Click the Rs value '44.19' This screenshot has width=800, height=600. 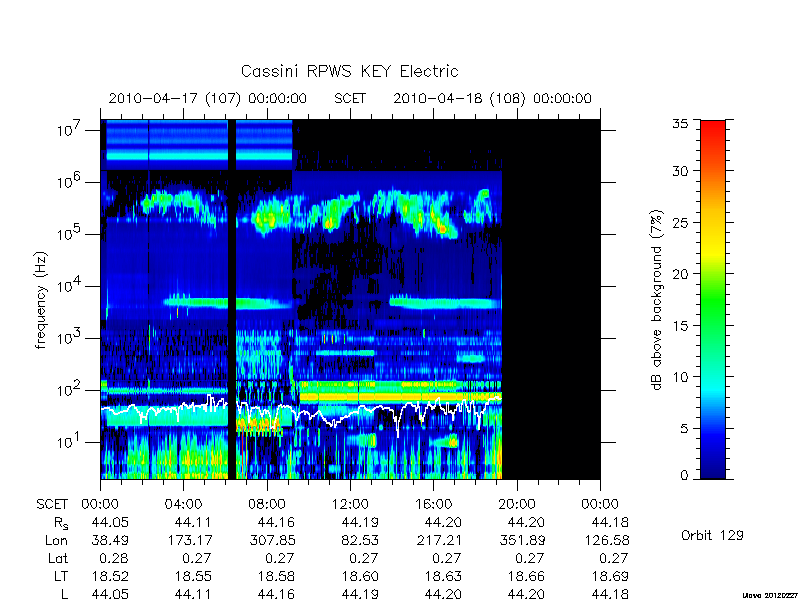point(360,522)
